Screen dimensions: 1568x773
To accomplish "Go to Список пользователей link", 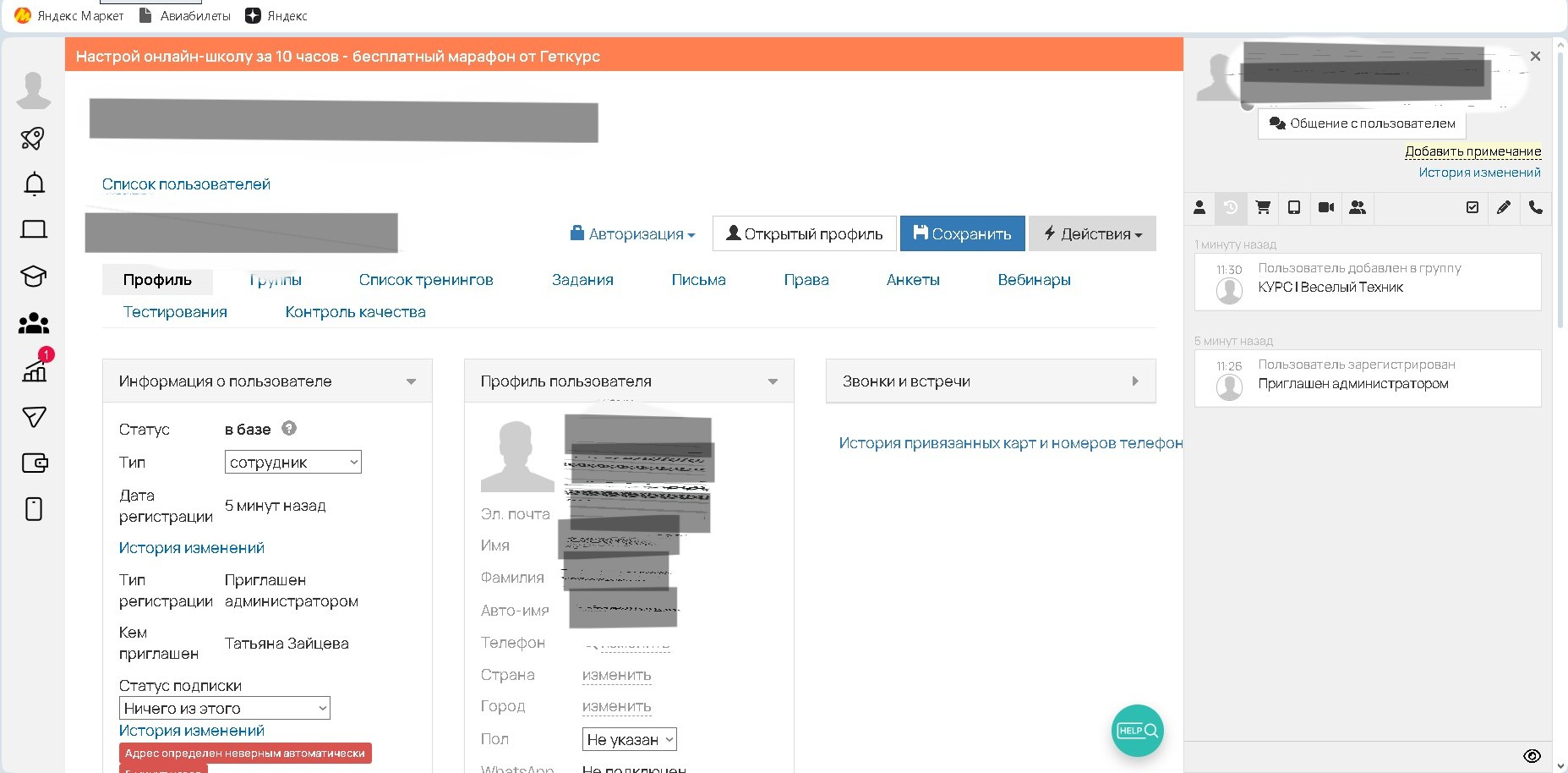I will (186, 184).
